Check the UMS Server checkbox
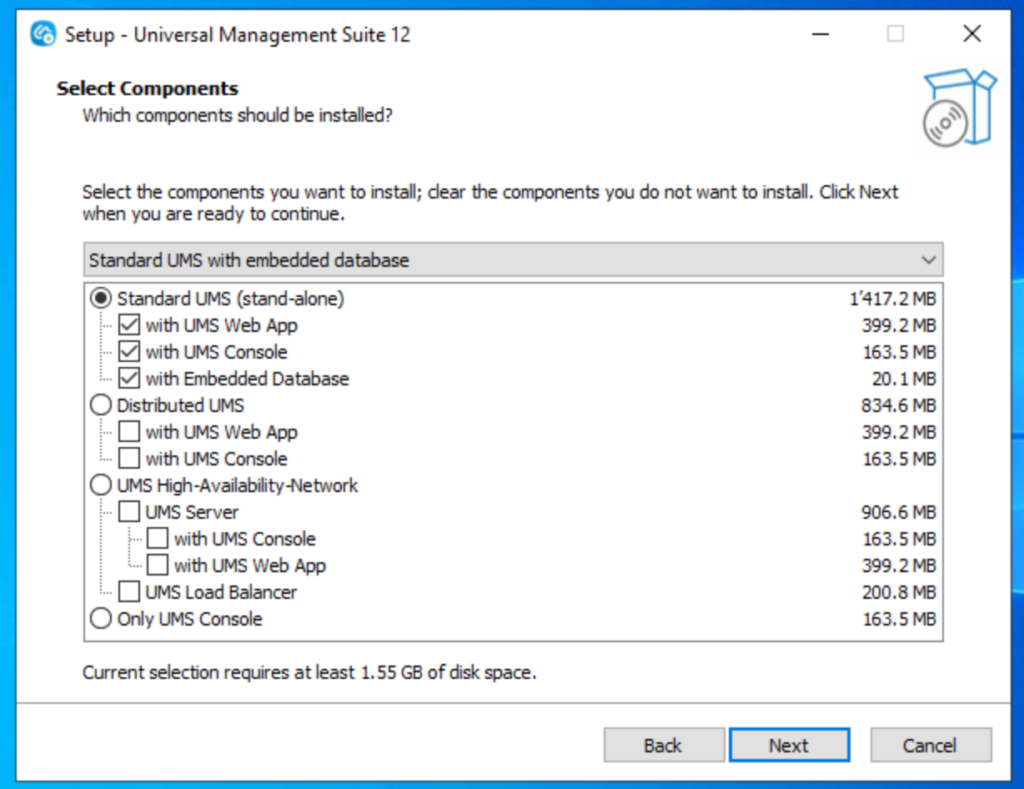This screenshot has height=789, width=1024. pyautogui.click(x=129, y=512)
